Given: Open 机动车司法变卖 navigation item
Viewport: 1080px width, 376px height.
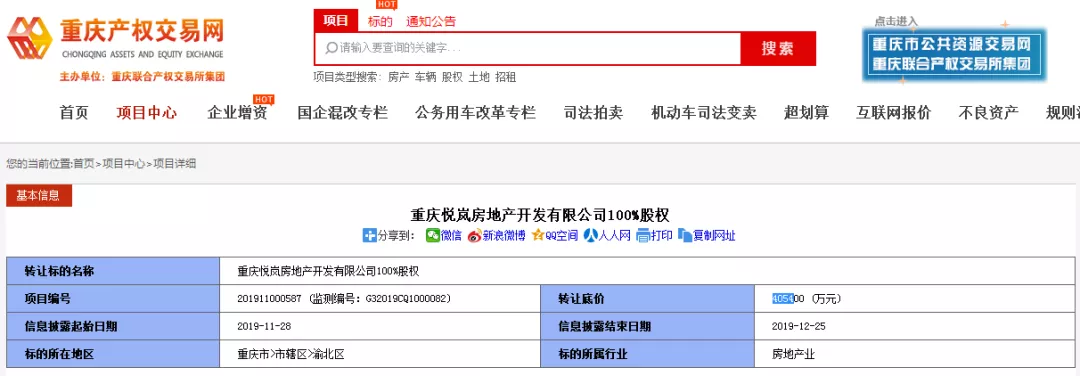Looking at the screenshot, I should 703,113.
